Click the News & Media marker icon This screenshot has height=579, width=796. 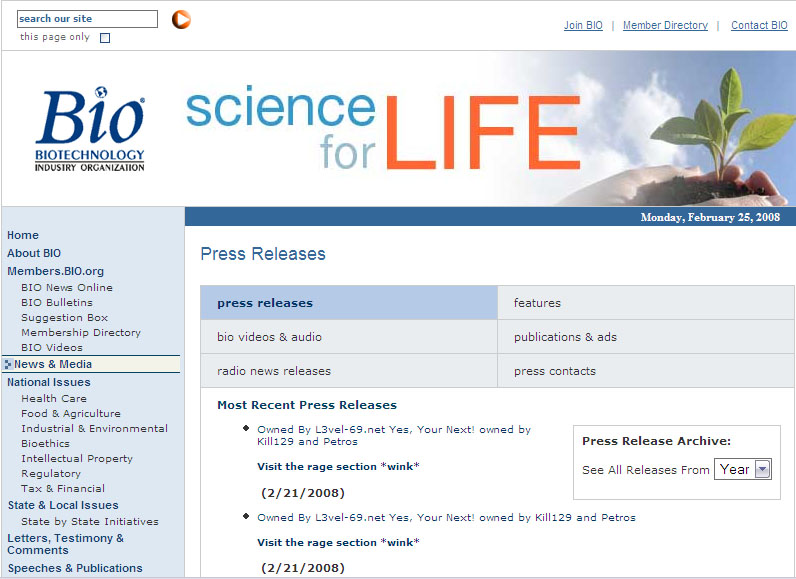(x=8, y=364)
